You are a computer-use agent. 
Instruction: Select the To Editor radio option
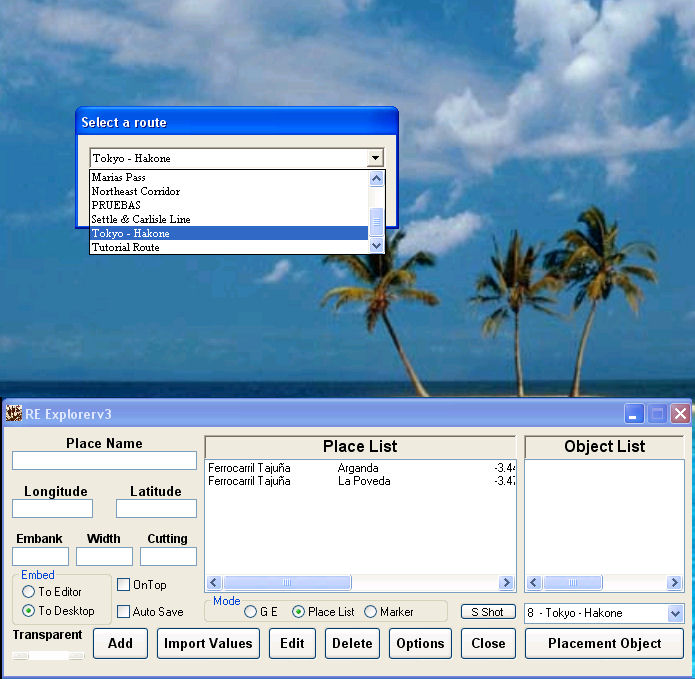(x=29, y=592)
